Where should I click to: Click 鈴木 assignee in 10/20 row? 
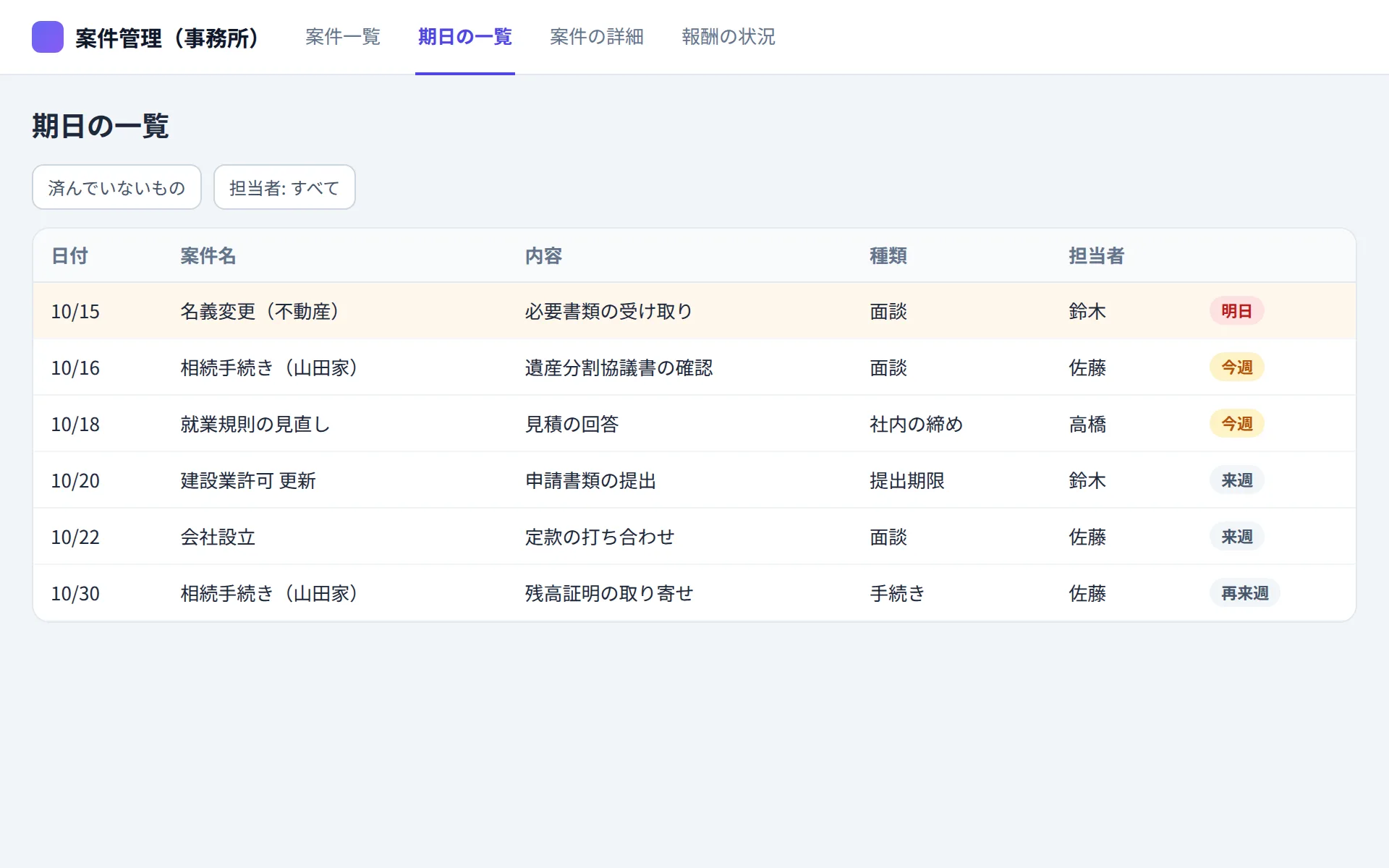pos(1087,481)
